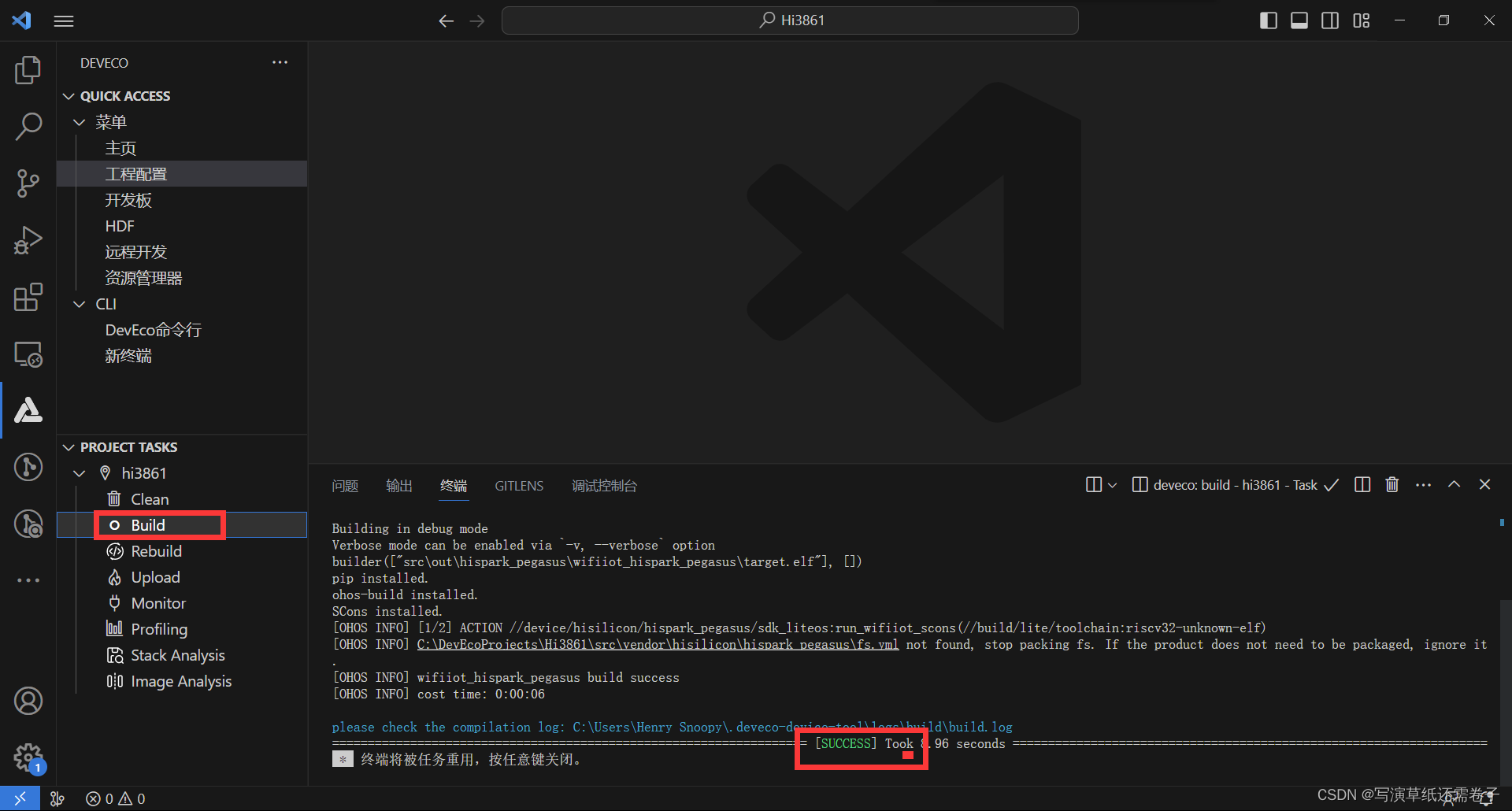1512x811 pixels.
Task: Open the errors and warnings status indicator
Action: (x=116, y=798)
